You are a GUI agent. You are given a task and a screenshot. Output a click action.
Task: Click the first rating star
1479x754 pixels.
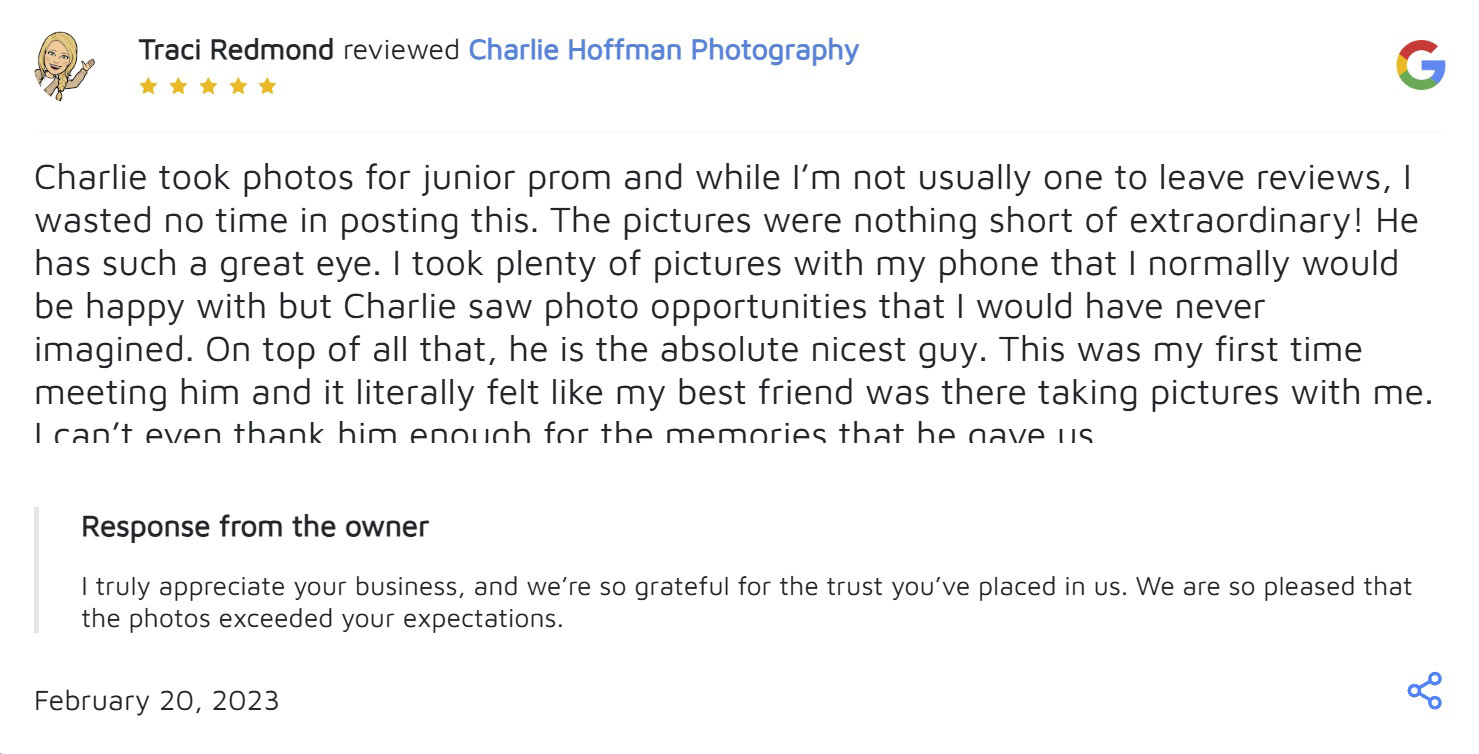pos(148,86)
